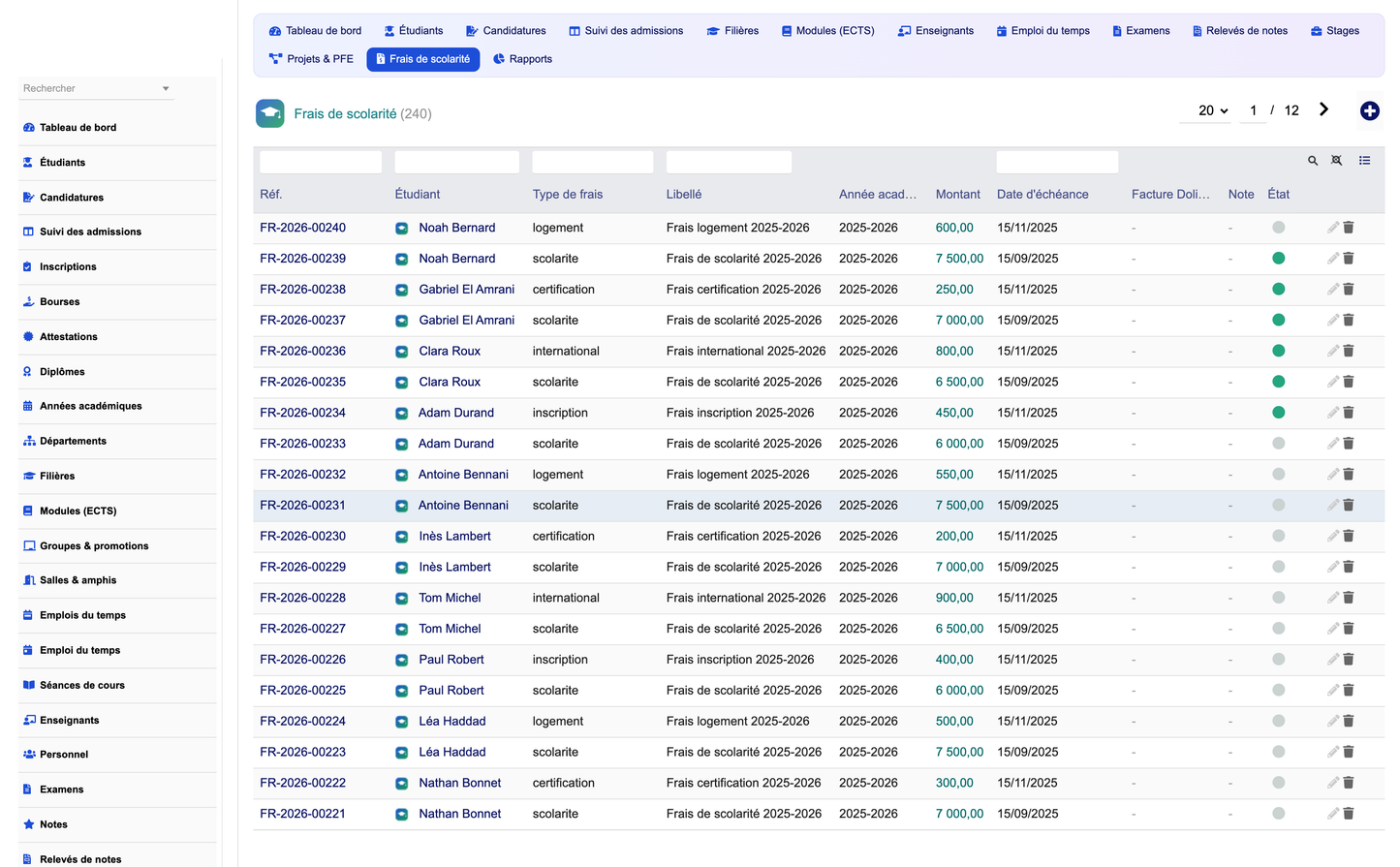Edit fee FR-2026-00225 with pencil icon
The height and width of the screenshot is (867, 1400).
(x=1333, y=690)
